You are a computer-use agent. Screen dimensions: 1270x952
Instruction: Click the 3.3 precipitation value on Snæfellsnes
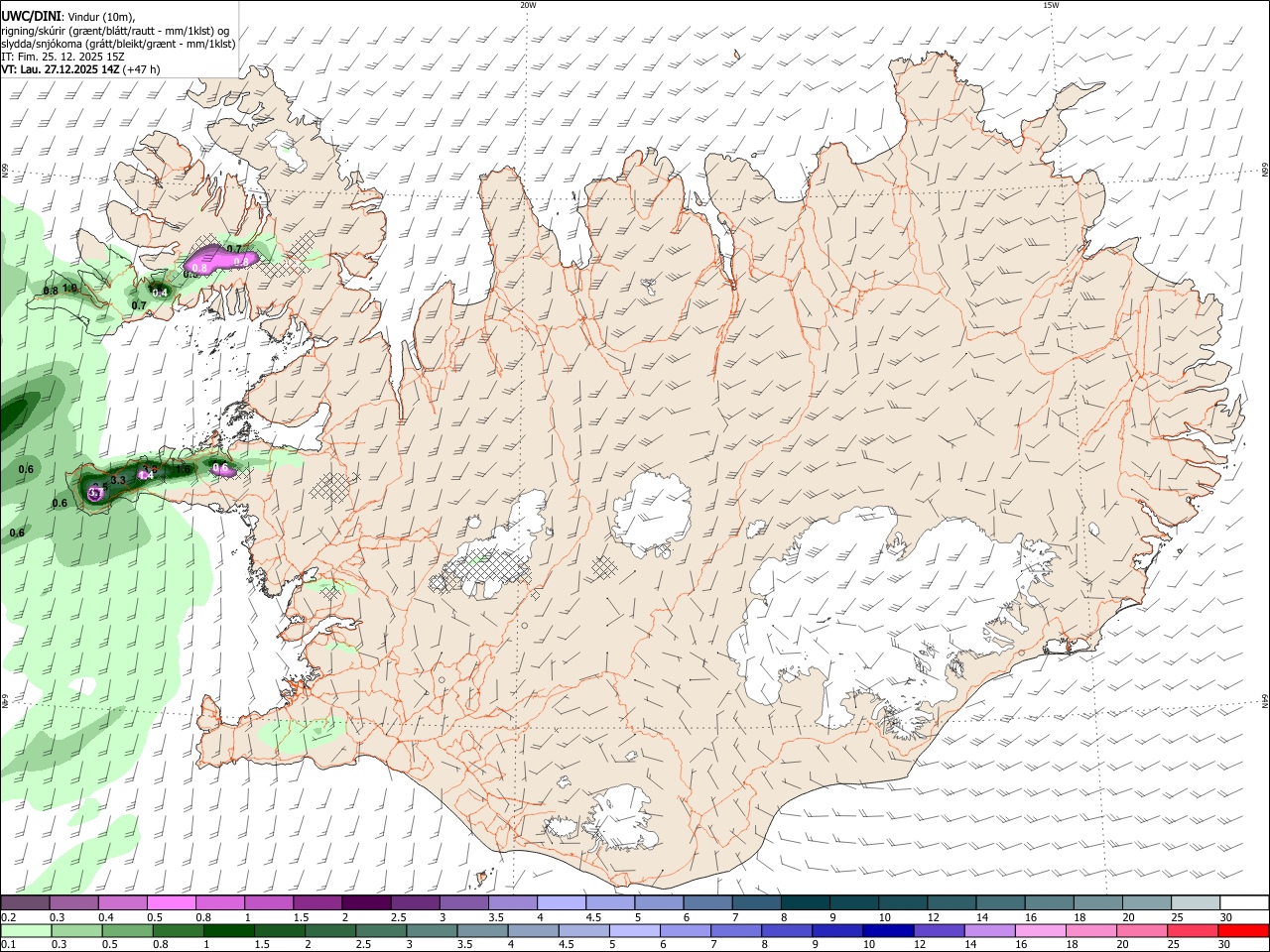click(x=118, y=480)
